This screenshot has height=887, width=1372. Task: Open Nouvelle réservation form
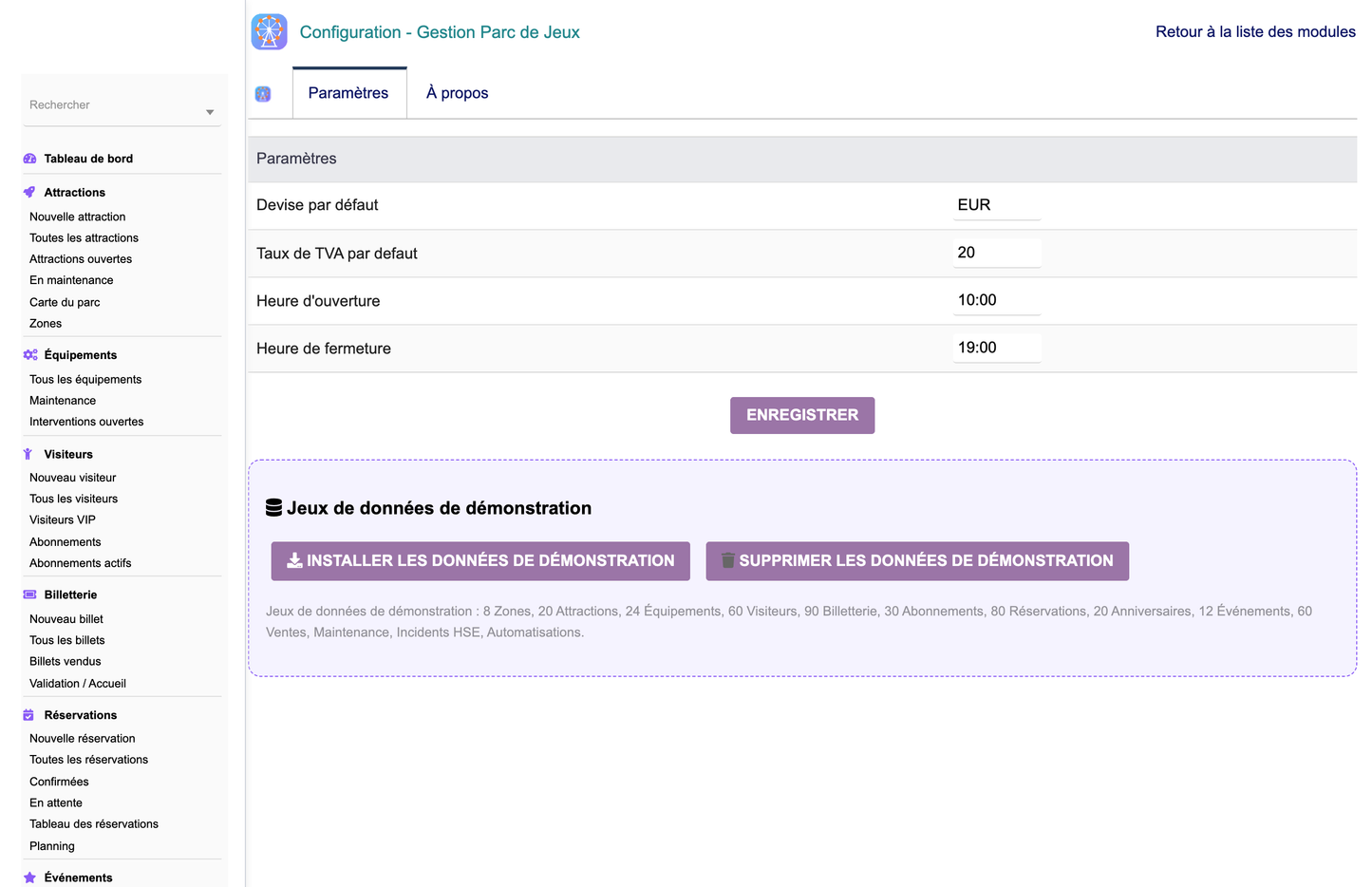coord(83,739)
